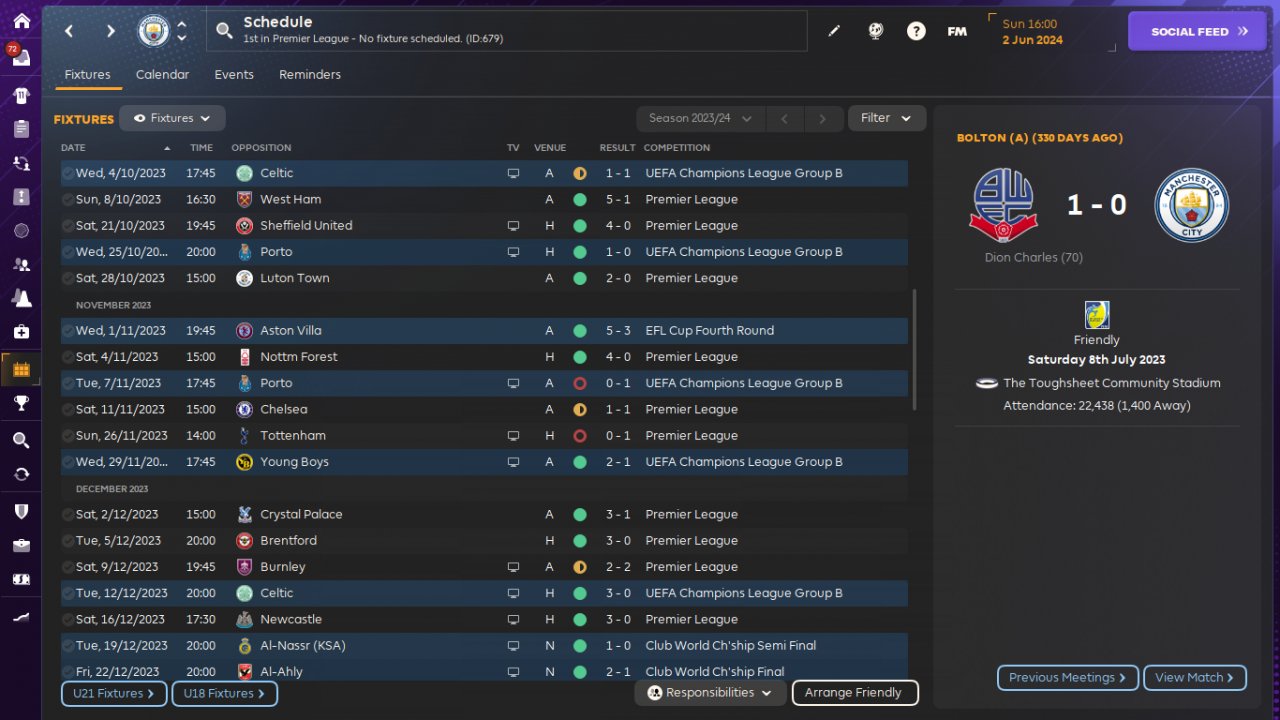The height and width of the screenshot is (720, 1280).
Task: Open the Transfers arrows icon
Action: [x=21, y=474]
